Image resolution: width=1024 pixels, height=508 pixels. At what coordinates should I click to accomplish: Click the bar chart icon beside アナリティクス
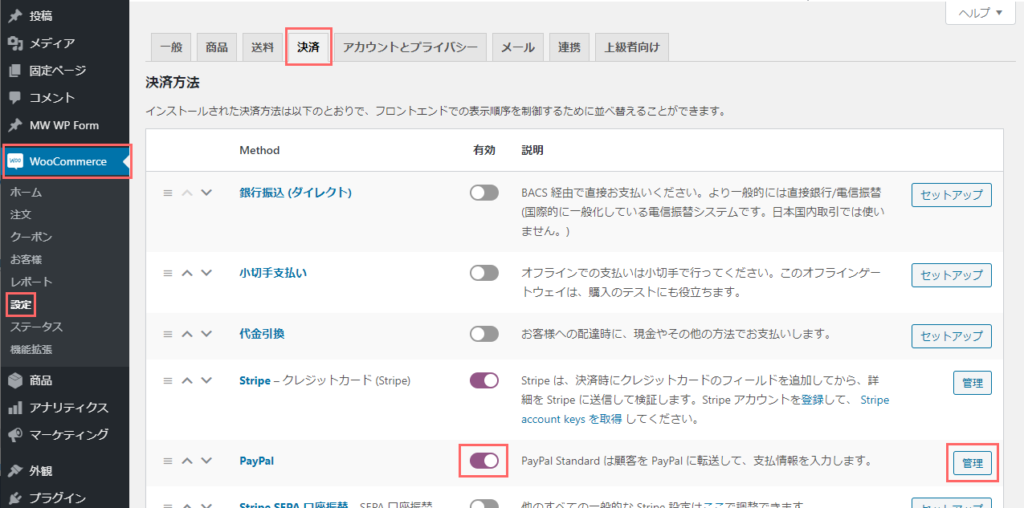pos(16,407)
